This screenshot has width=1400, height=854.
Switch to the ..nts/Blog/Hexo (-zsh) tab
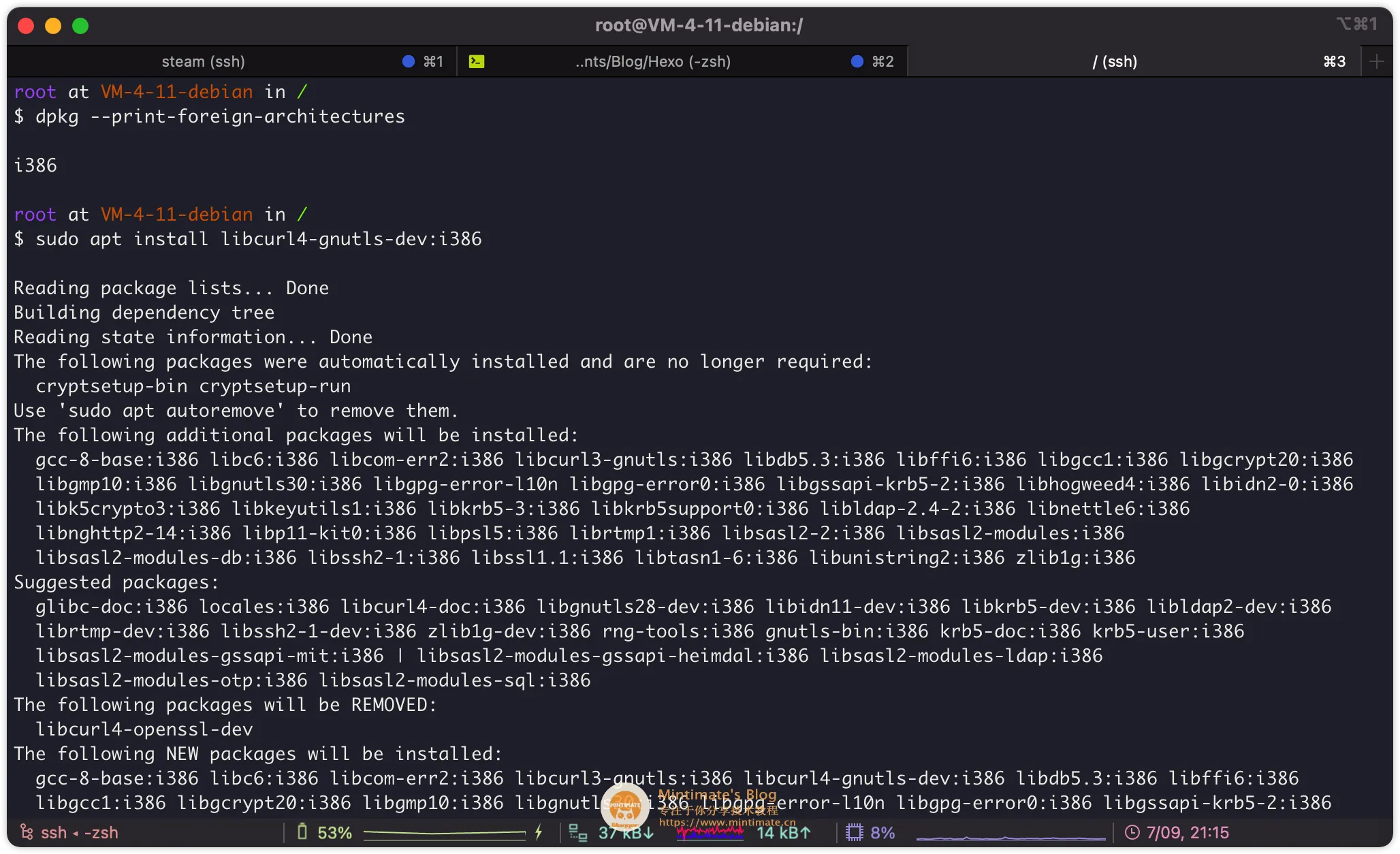click(682, 61)
